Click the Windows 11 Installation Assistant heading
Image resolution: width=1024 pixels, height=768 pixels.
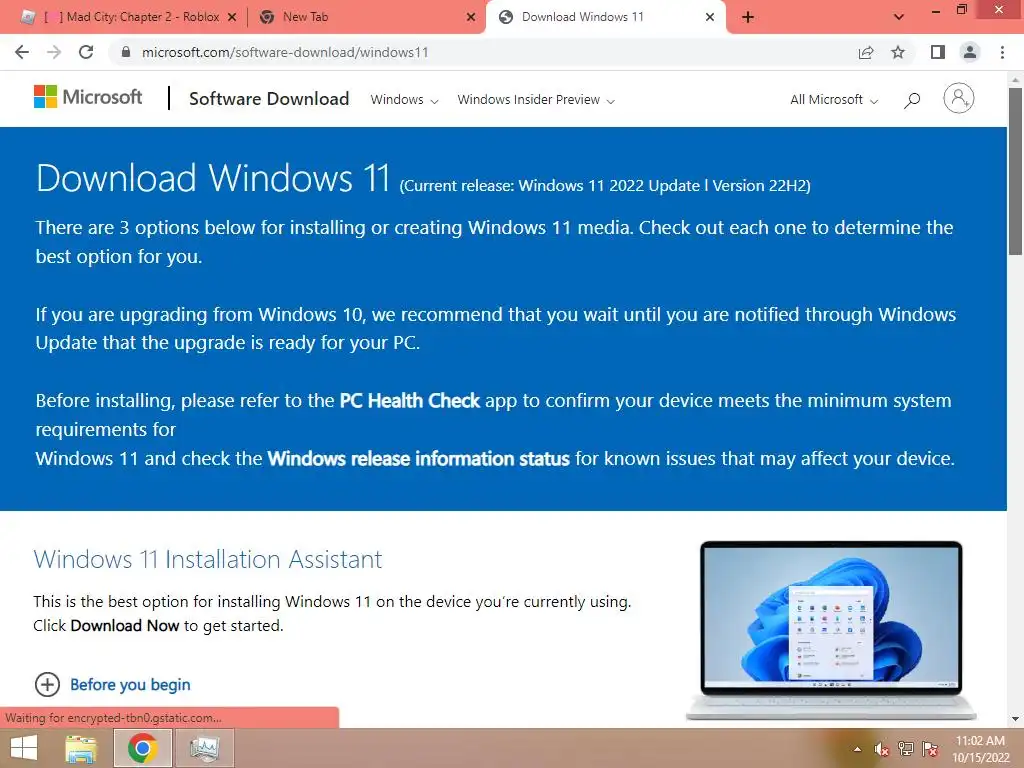tap(208, 560)
